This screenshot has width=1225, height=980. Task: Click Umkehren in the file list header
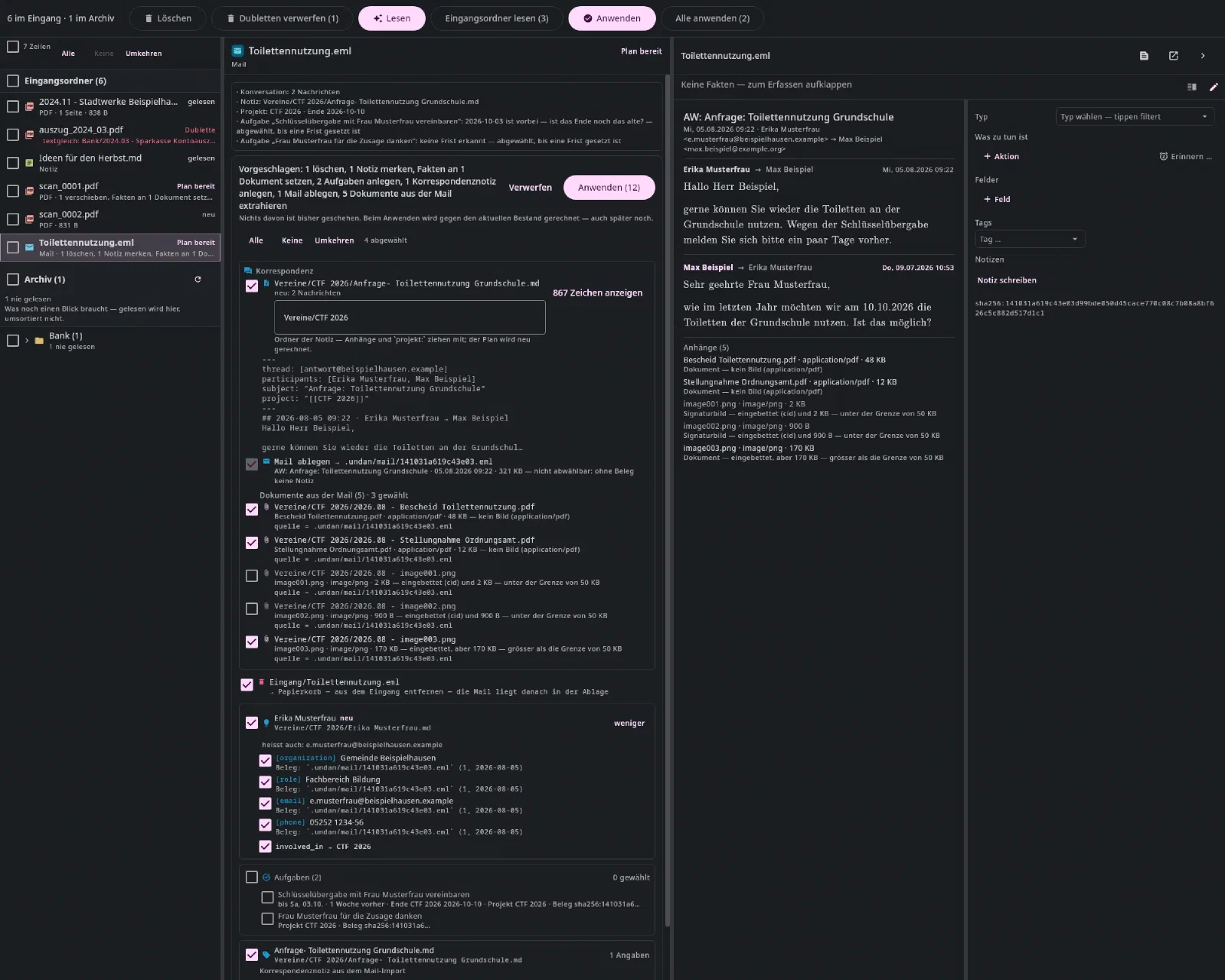click(x=143, y=54)
